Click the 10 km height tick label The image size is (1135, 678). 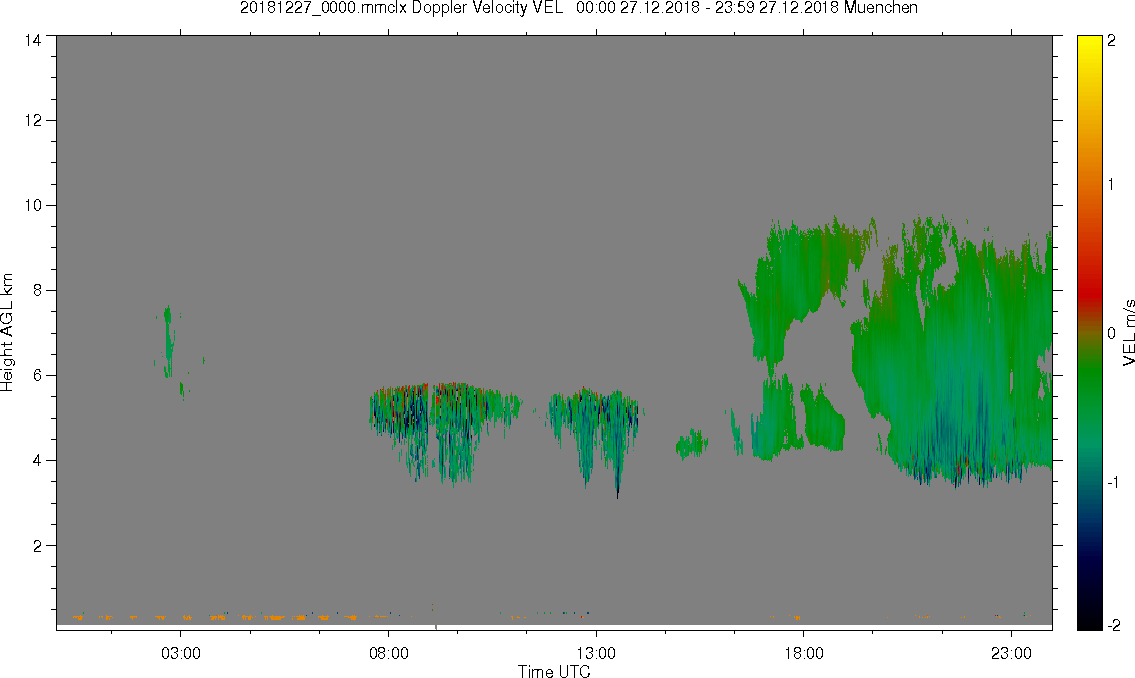[33, 205]
